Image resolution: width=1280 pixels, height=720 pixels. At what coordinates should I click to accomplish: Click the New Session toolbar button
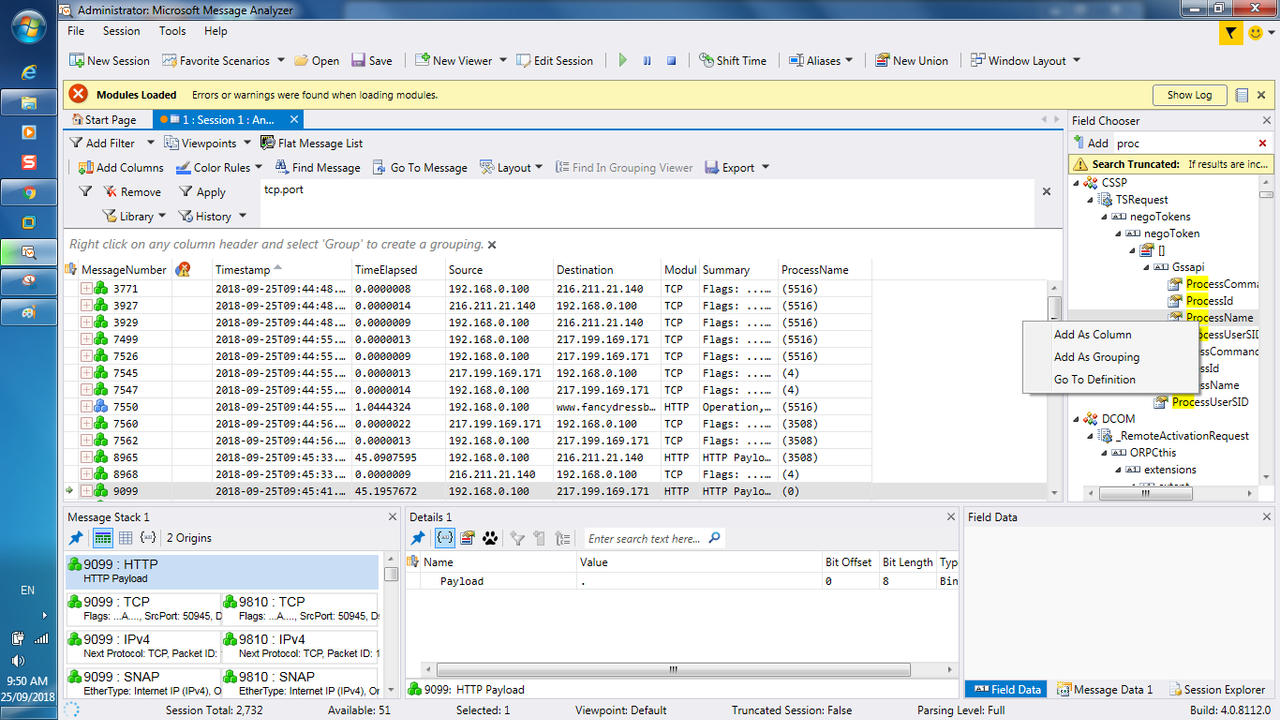(109, 61)
